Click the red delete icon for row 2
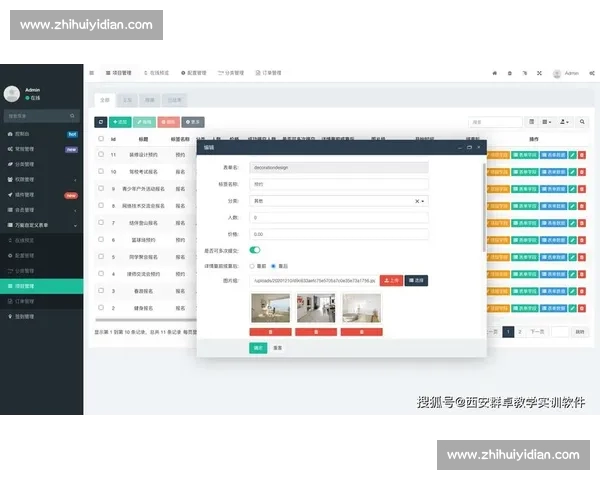 [x=582, y=308]
